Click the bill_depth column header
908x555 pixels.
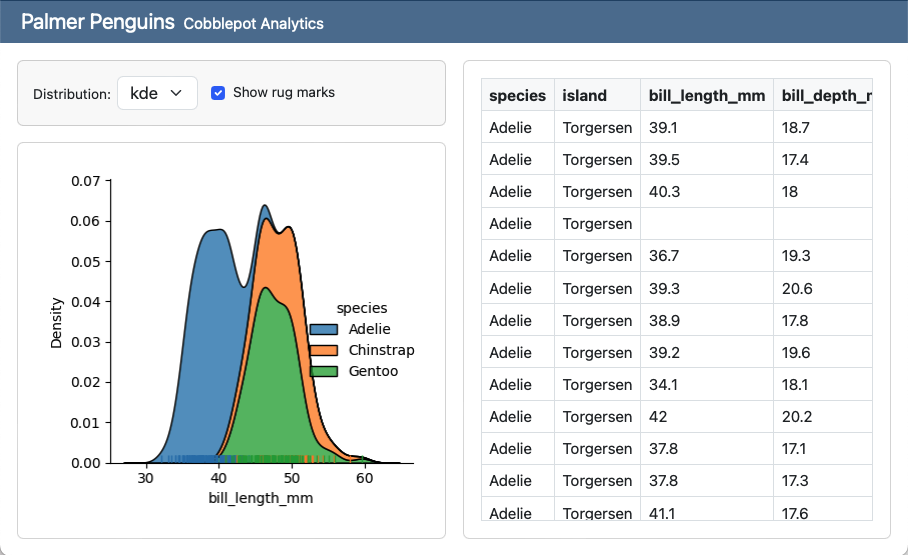point(824,96)
